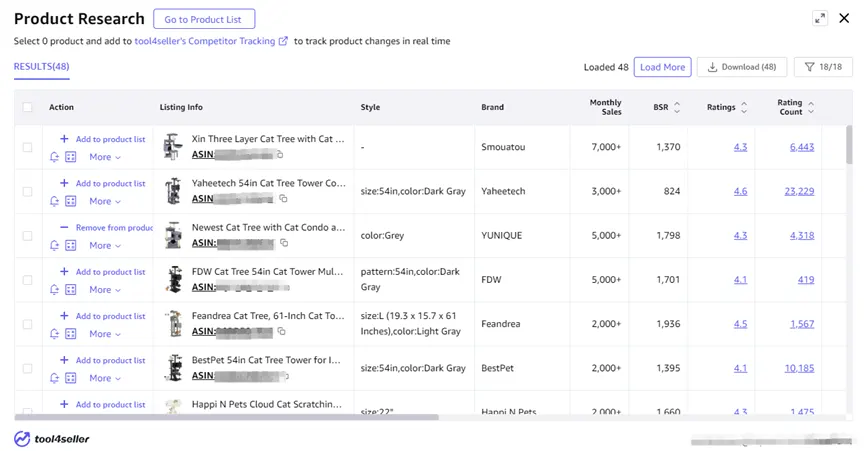
Task: Open tool4seller's Competitor Tracking link
Action: [205, 41]
